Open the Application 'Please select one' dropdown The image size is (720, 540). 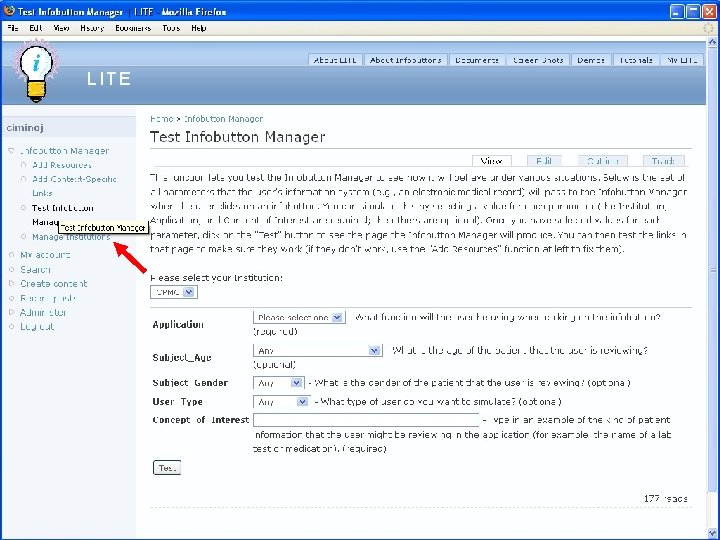(x=299, y=317)
